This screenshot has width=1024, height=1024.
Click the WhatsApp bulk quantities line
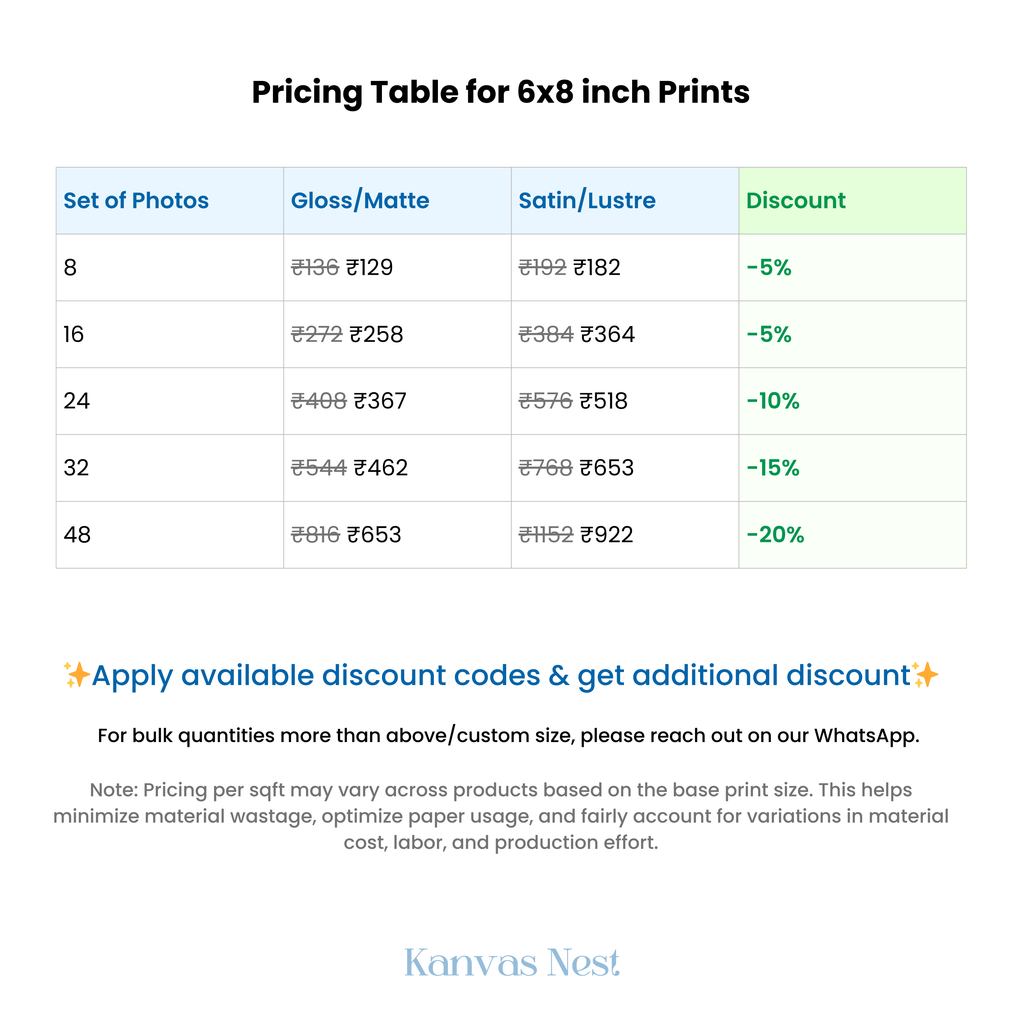click(508, 735)
